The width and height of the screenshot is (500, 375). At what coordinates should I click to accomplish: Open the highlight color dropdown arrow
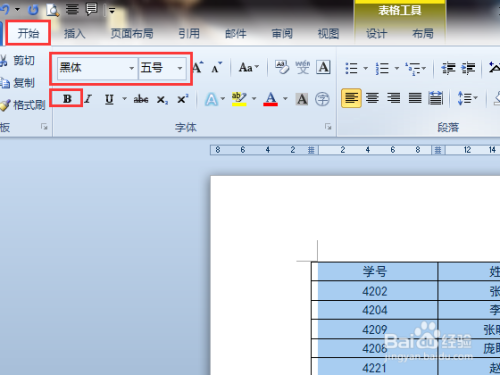point(254,99)
